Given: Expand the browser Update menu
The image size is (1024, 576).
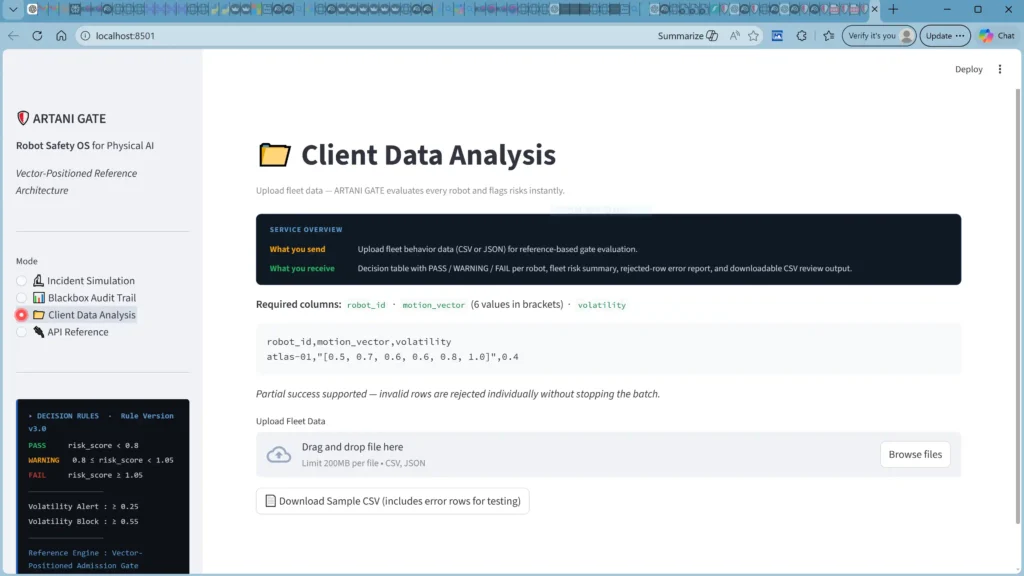Looking at the screenshot, I should [945, 36].
